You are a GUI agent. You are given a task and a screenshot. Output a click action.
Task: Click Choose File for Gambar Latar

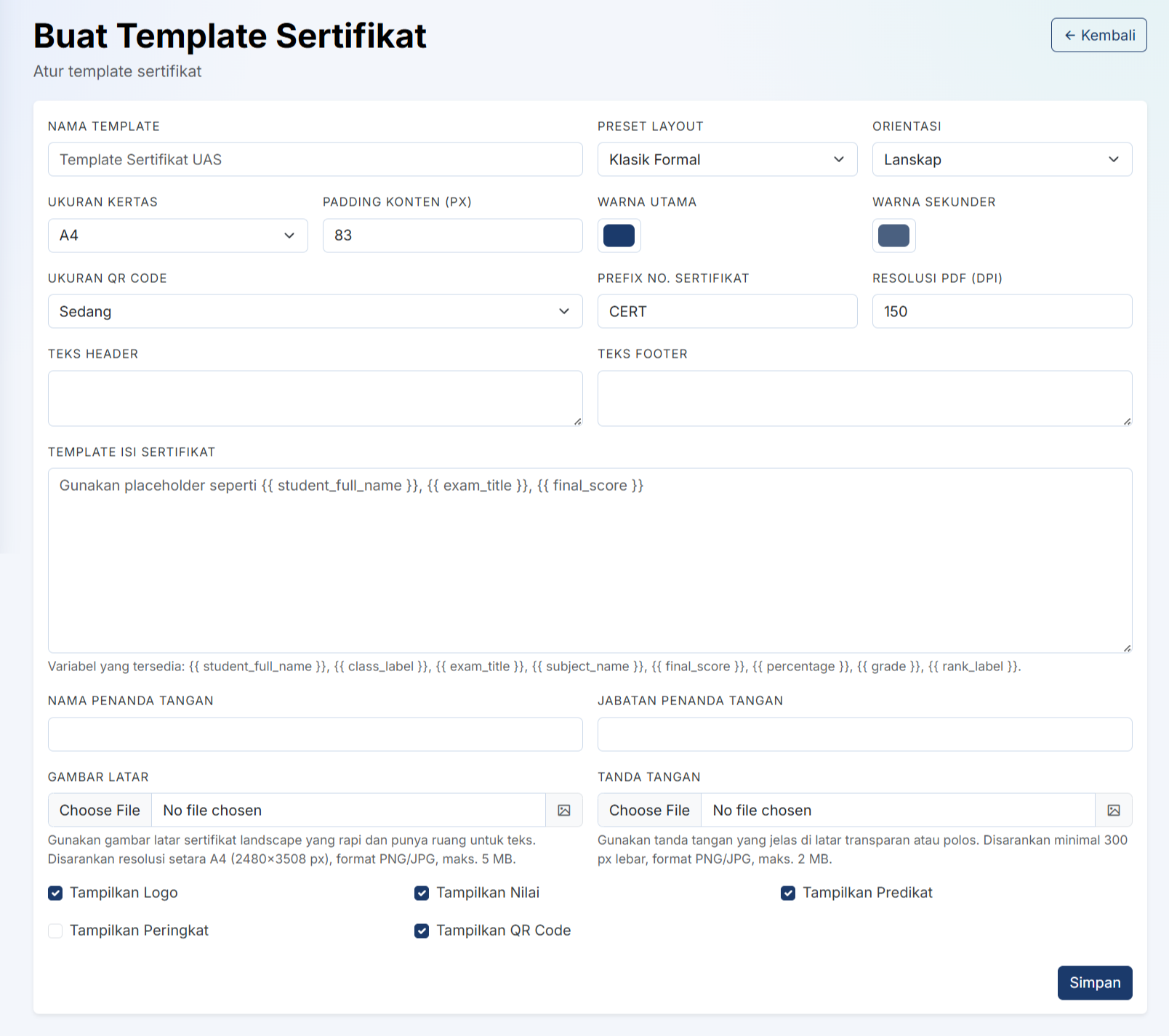point(100,810)
